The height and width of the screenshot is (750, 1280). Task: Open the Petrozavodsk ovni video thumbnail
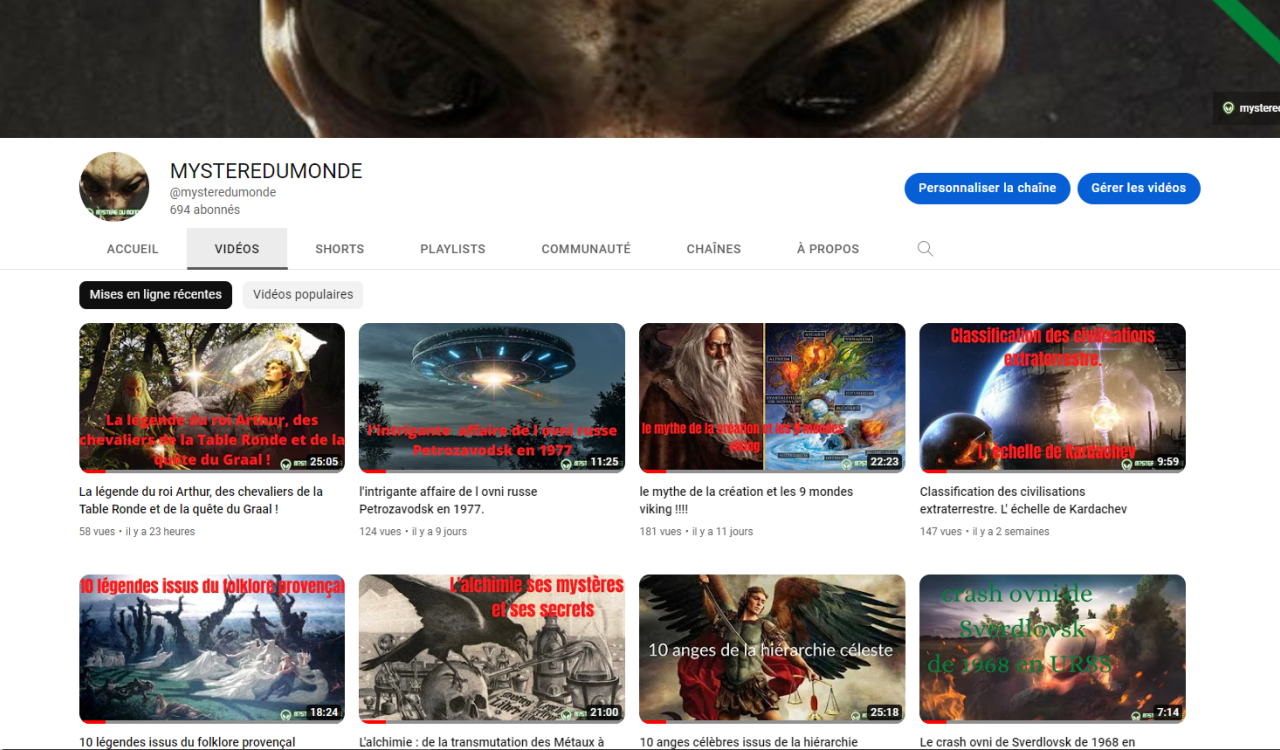(492, 398)
